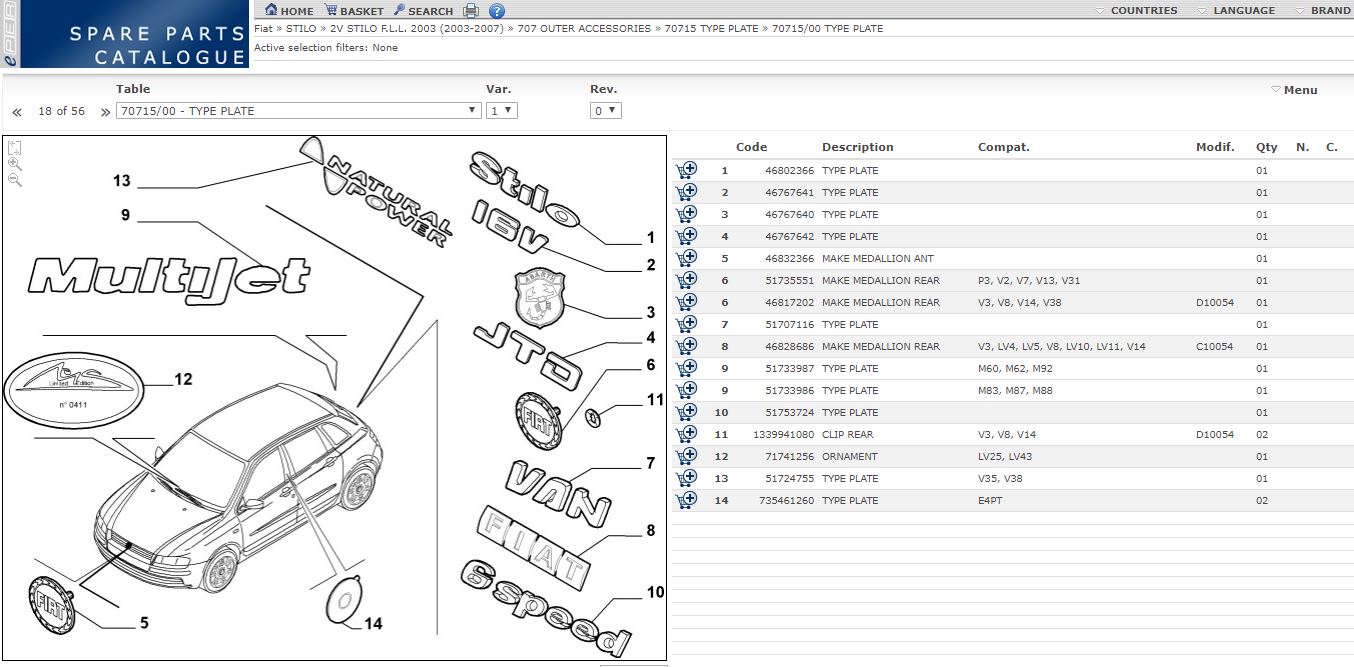The width and height of the screenshot is (1354, 667).
Task: Click the Description column header
Action: pos(858,147)
